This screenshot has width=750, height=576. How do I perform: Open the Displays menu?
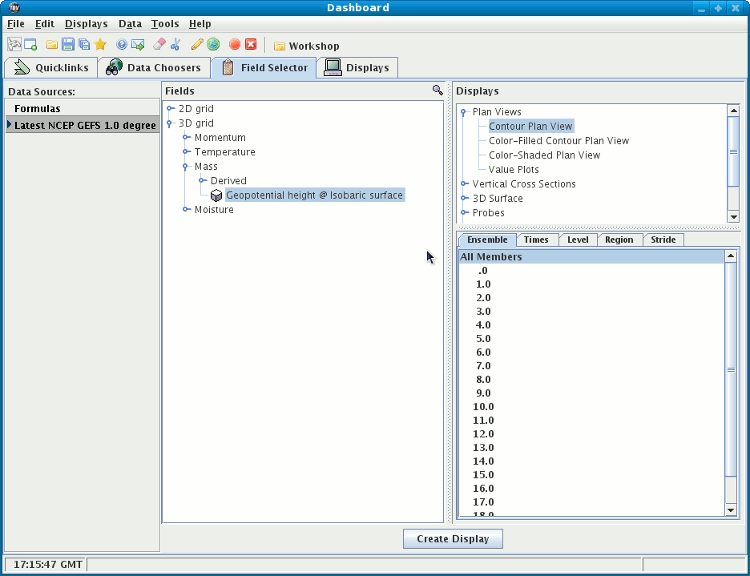pyautogui.click(x=86, y=23)
